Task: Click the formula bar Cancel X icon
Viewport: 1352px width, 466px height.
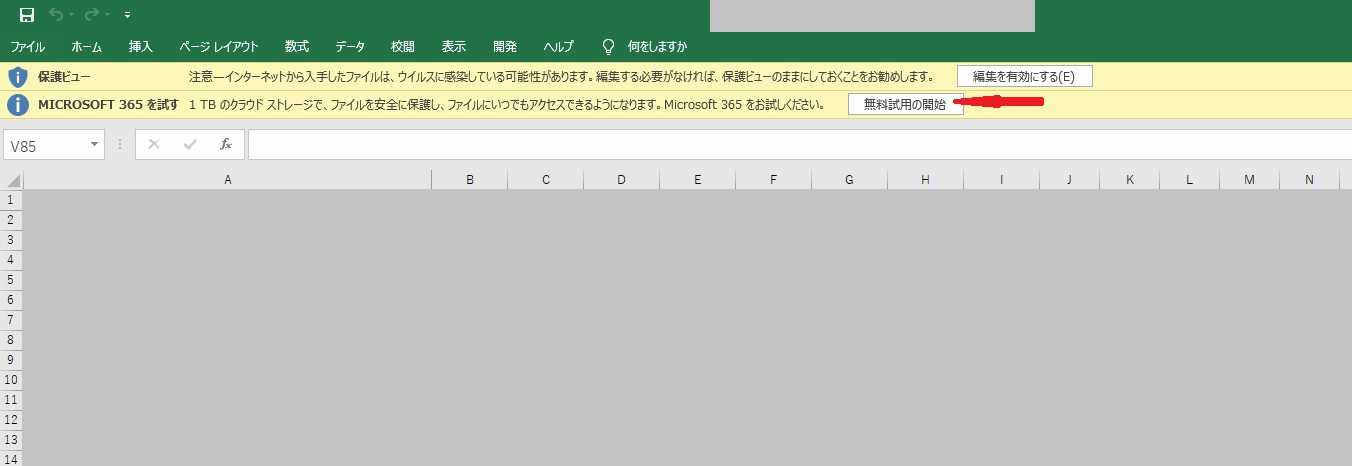Action: pyautogui.click(x=153, y=144)
